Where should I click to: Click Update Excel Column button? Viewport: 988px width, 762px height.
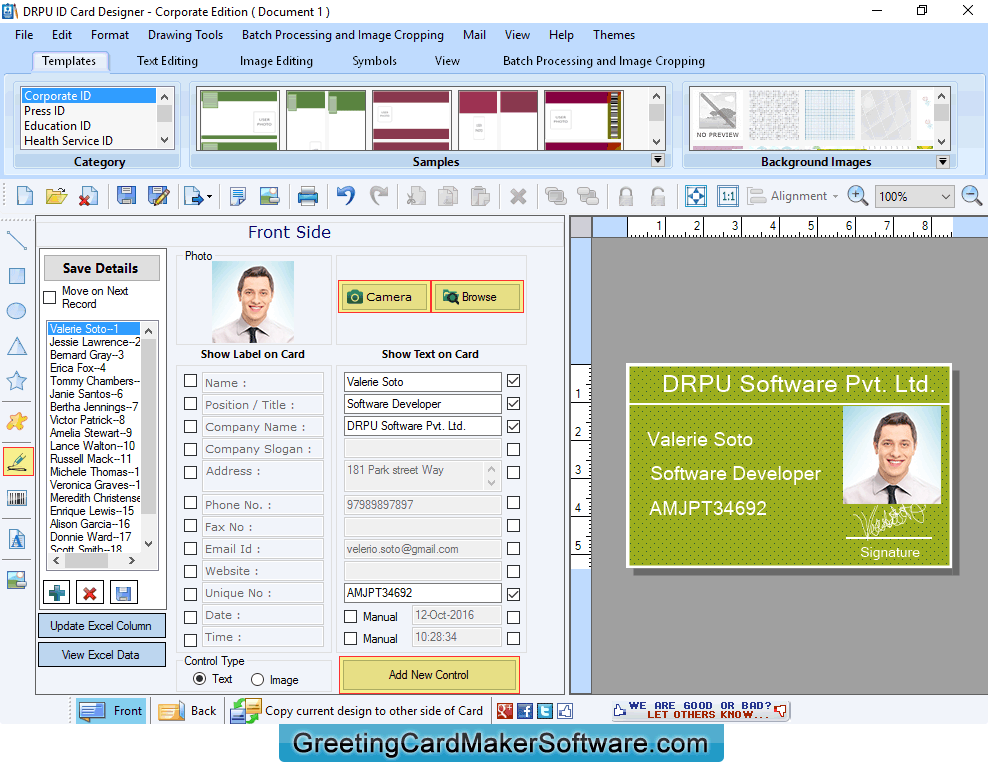point(101,626)
